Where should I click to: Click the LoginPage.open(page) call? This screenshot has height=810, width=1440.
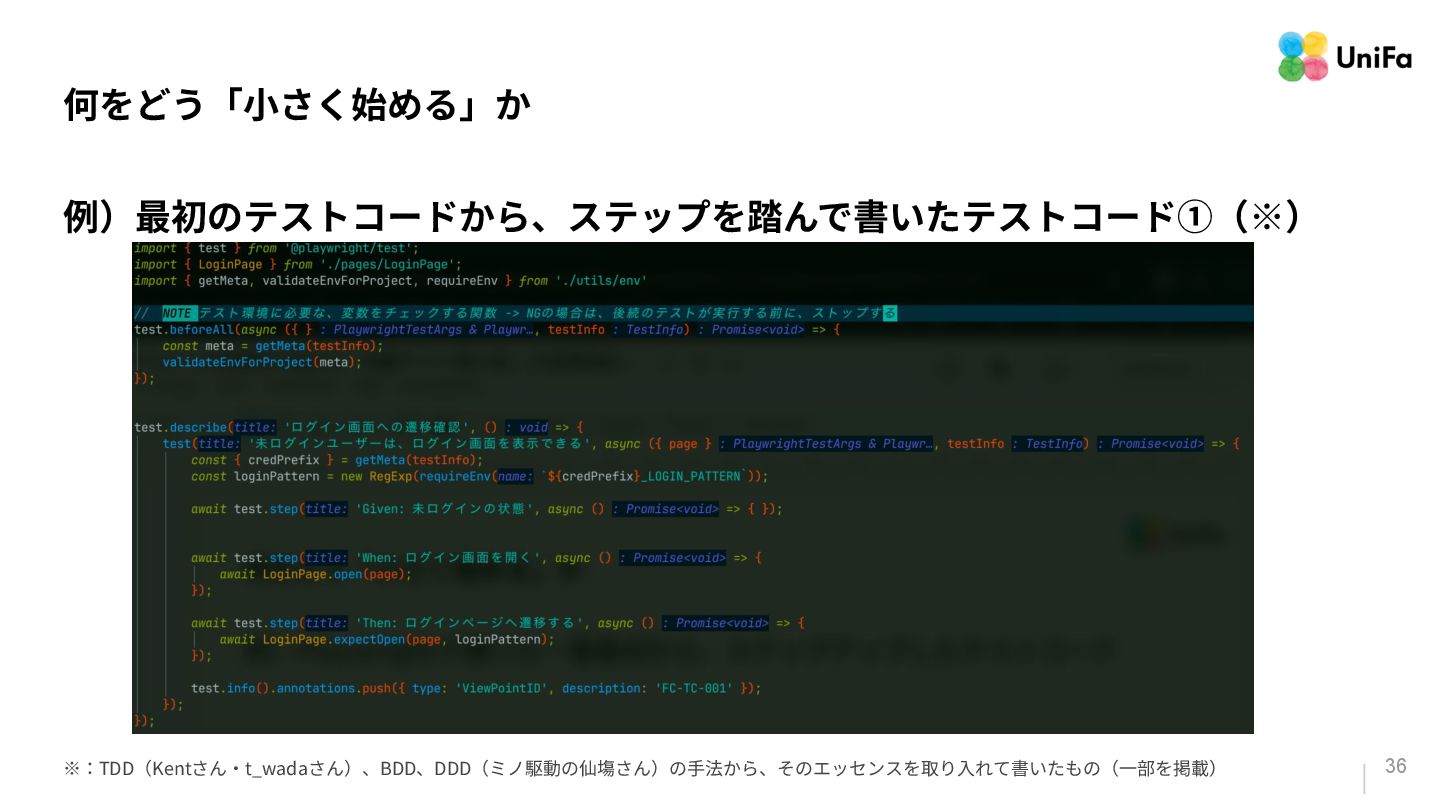click(x=337, y=574)
